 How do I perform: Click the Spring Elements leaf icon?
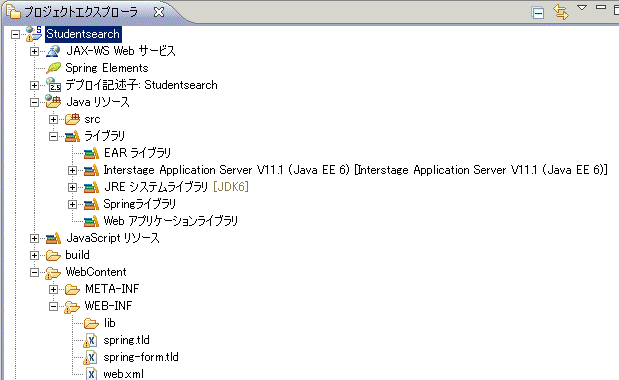(53, 68)
